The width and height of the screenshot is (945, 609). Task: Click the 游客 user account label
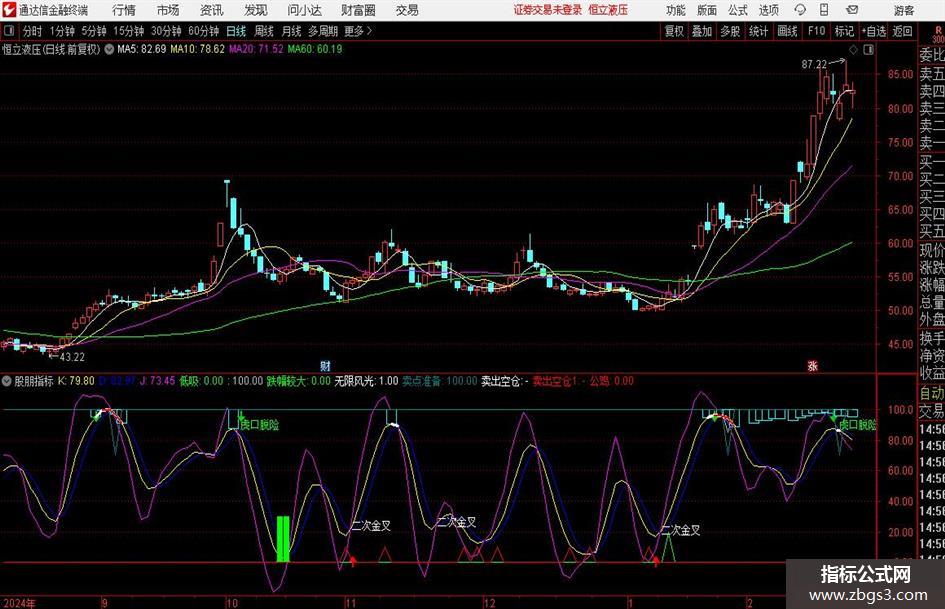tap(904, 10)
